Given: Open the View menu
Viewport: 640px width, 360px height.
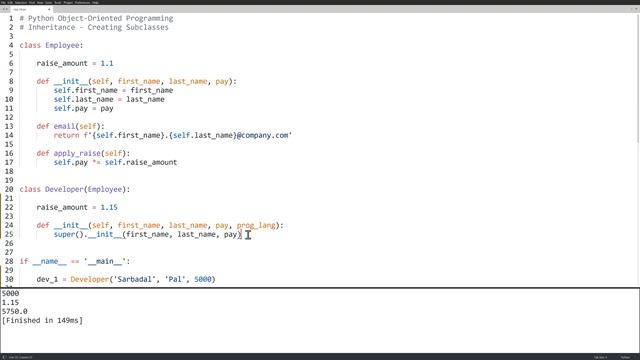Looking at the screenshot, I should 40,2.
